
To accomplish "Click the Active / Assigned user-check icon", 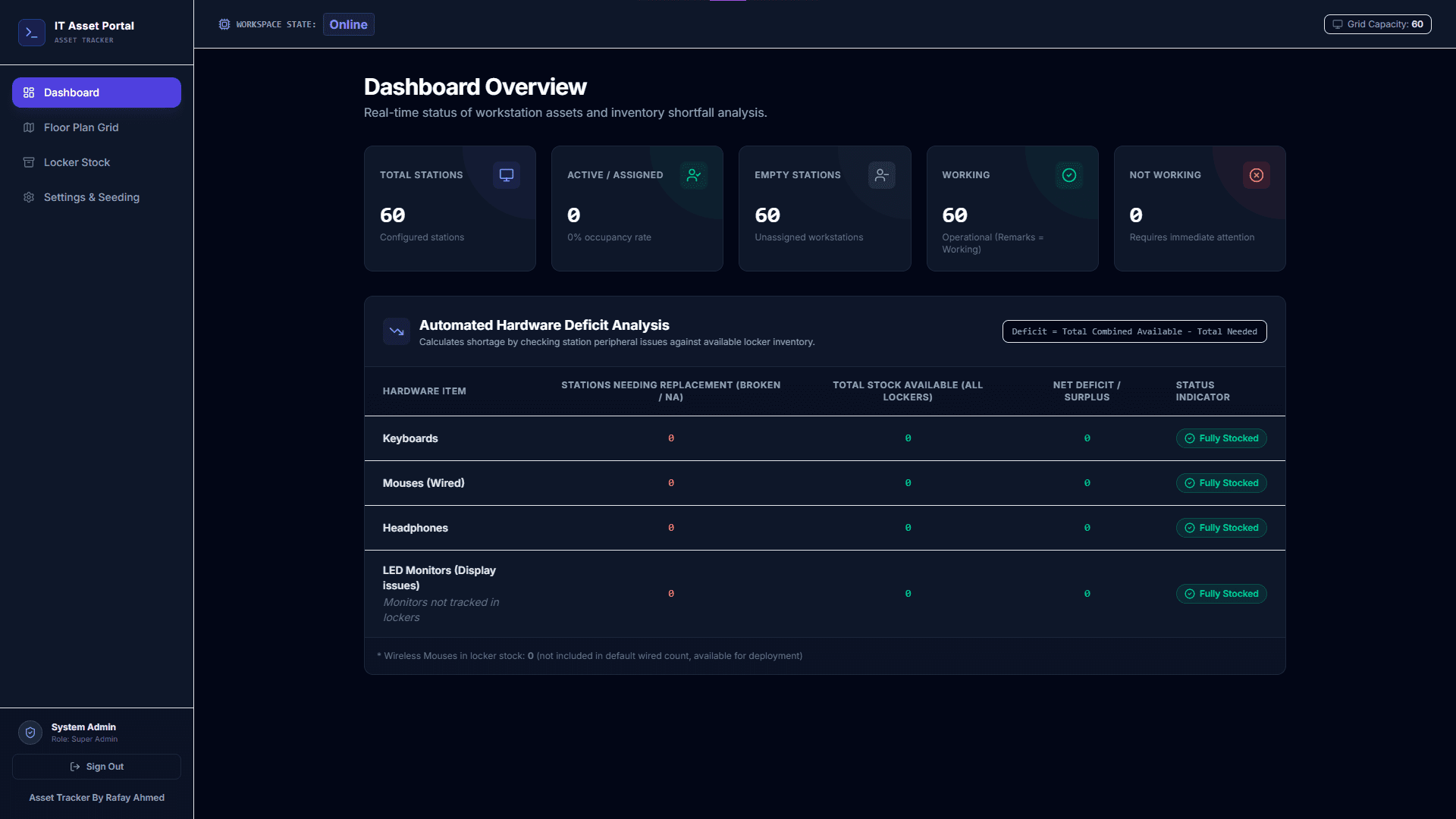I will [x=694, y=175].
